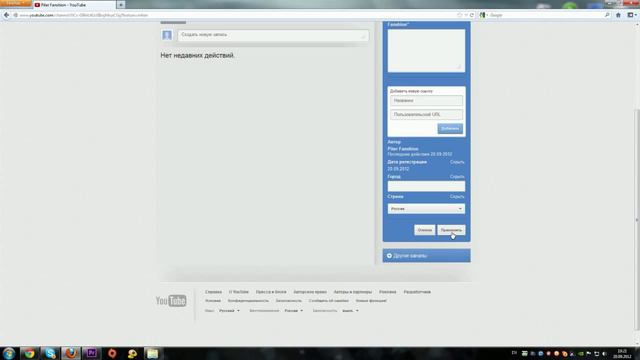Open the Язык Русский language dropdown
640x360 pixels.
[229, 311]
